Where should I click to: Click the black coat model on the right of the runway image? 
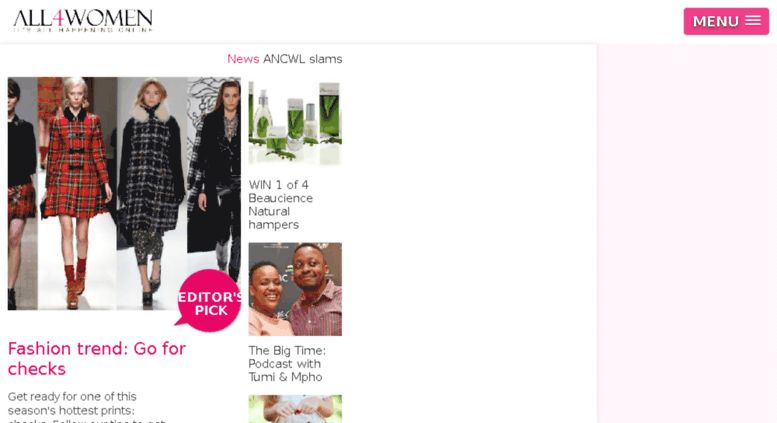217,178
